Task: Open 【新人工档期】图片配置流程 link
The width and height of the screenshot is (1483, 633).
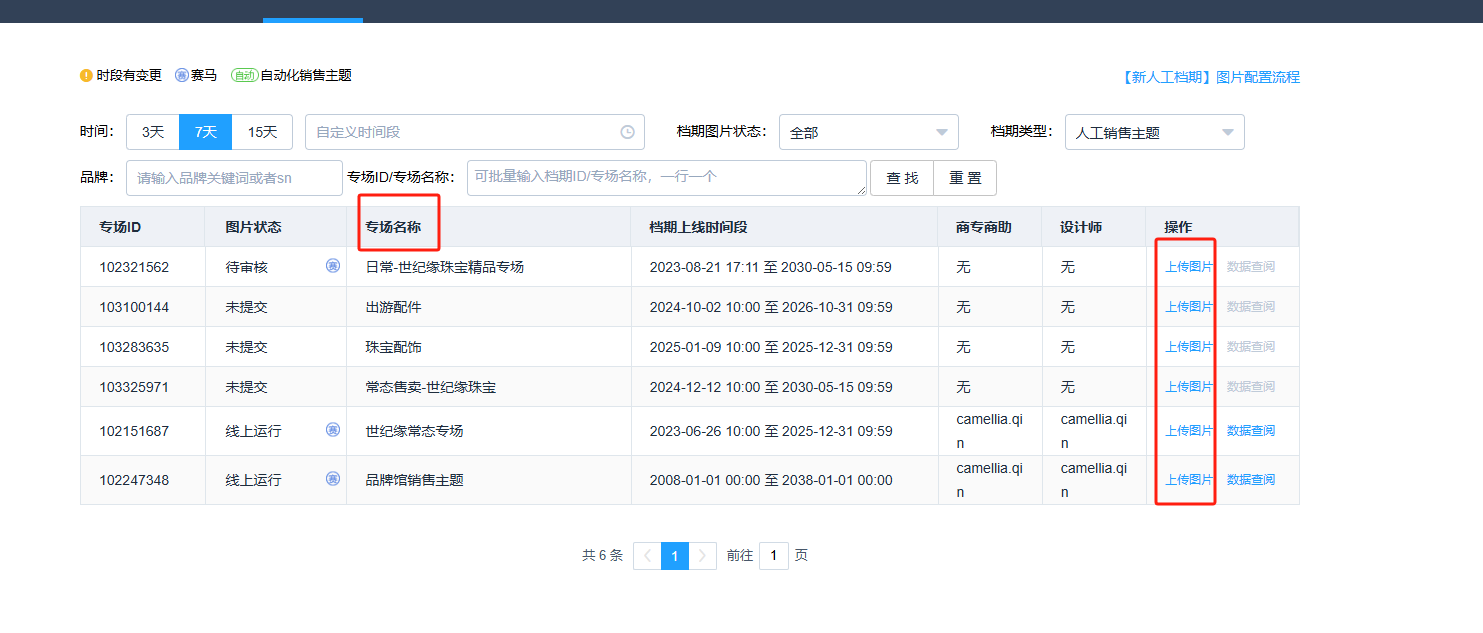Action: coord(1209,77)
